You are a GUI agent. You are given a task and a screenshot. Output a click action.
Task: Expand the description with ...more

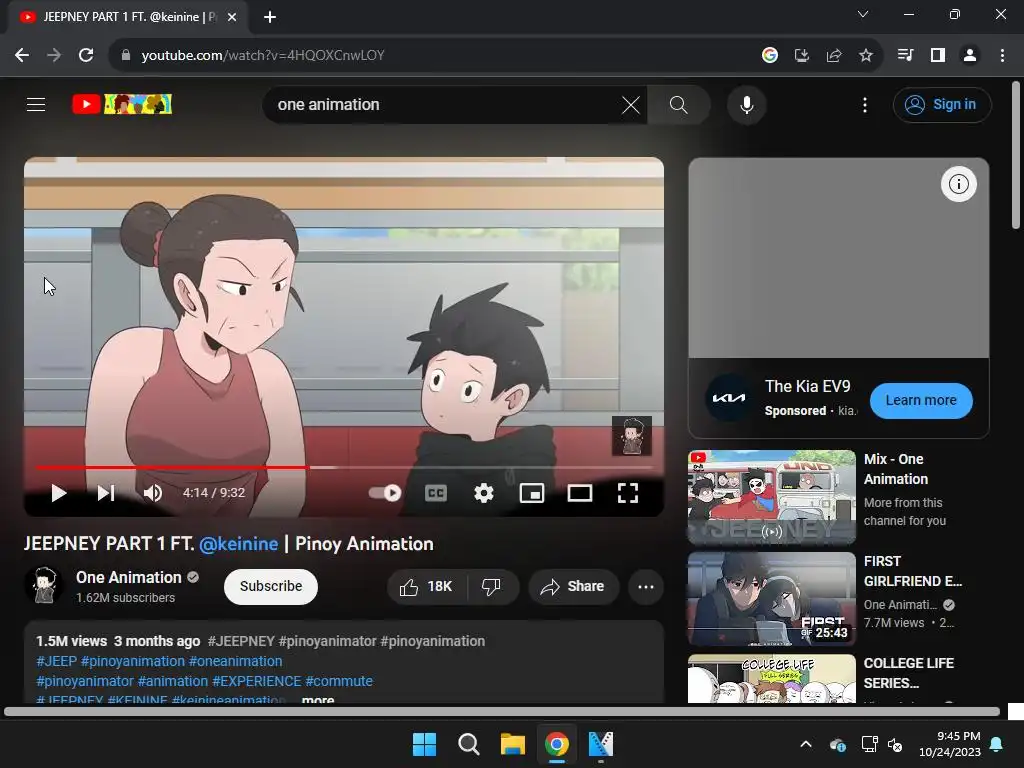pyautogui.click(x=318, y=699)
